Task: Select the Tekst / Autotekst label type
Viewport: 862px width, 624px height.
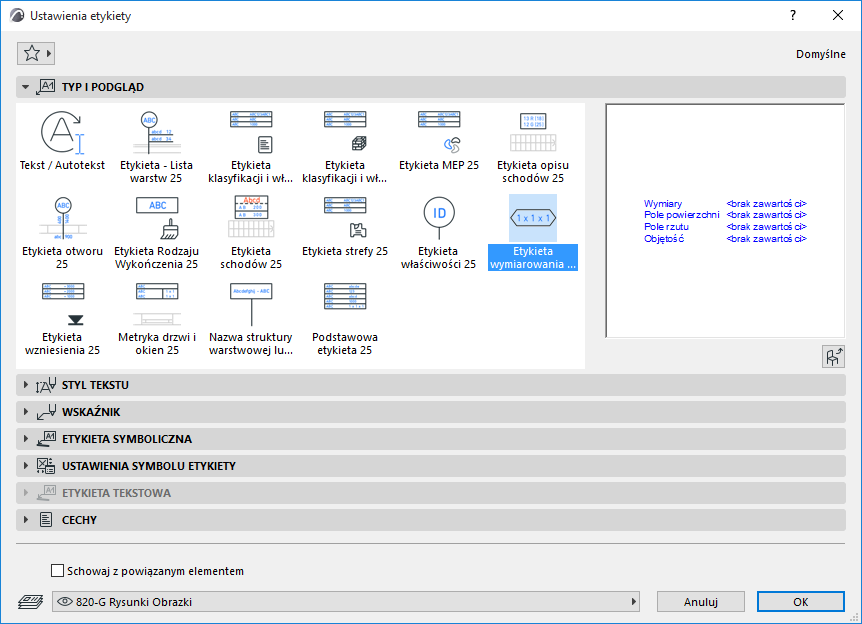Action: pos(62,140)
